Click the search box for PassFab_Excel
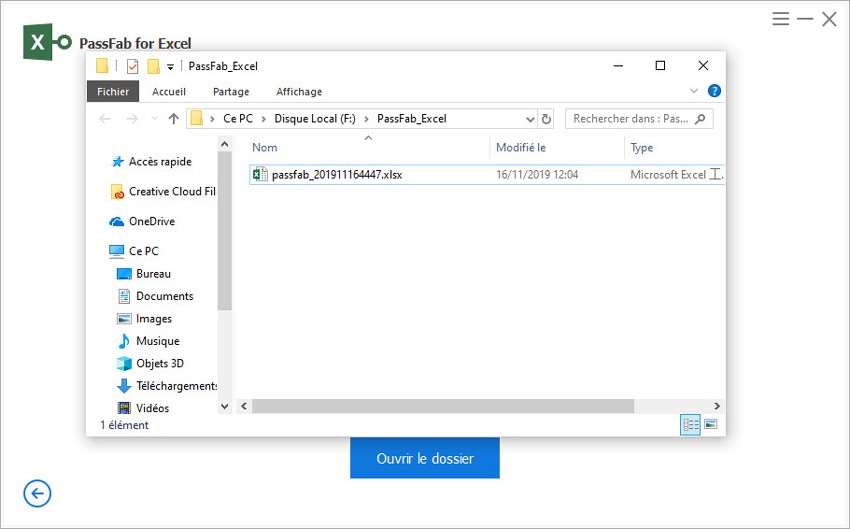 pyautogui.click(x=630, y=119)
